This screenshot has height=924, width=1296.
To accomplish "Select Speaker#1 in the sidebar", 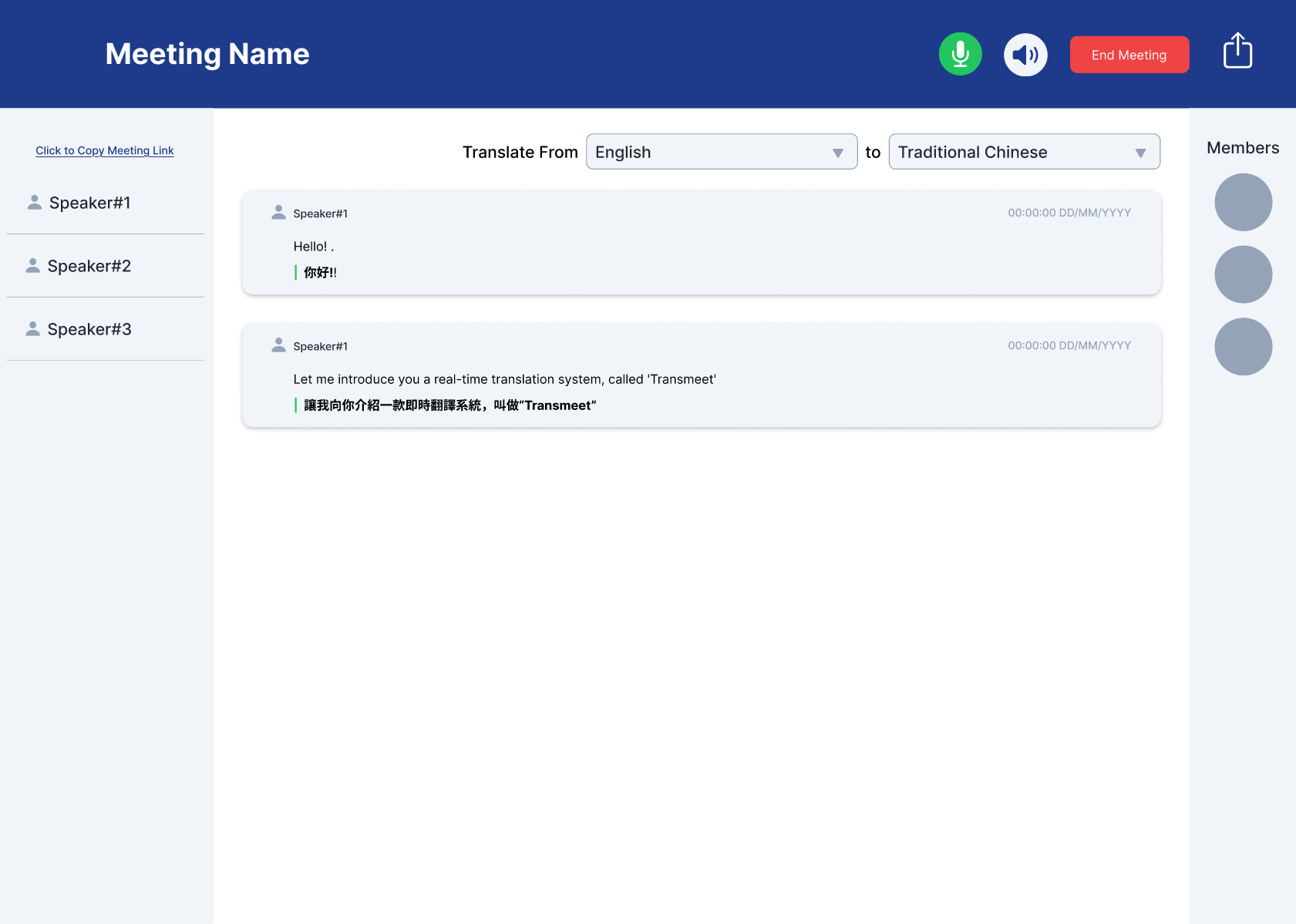I will pyautogui.click(x=89, y=203).
